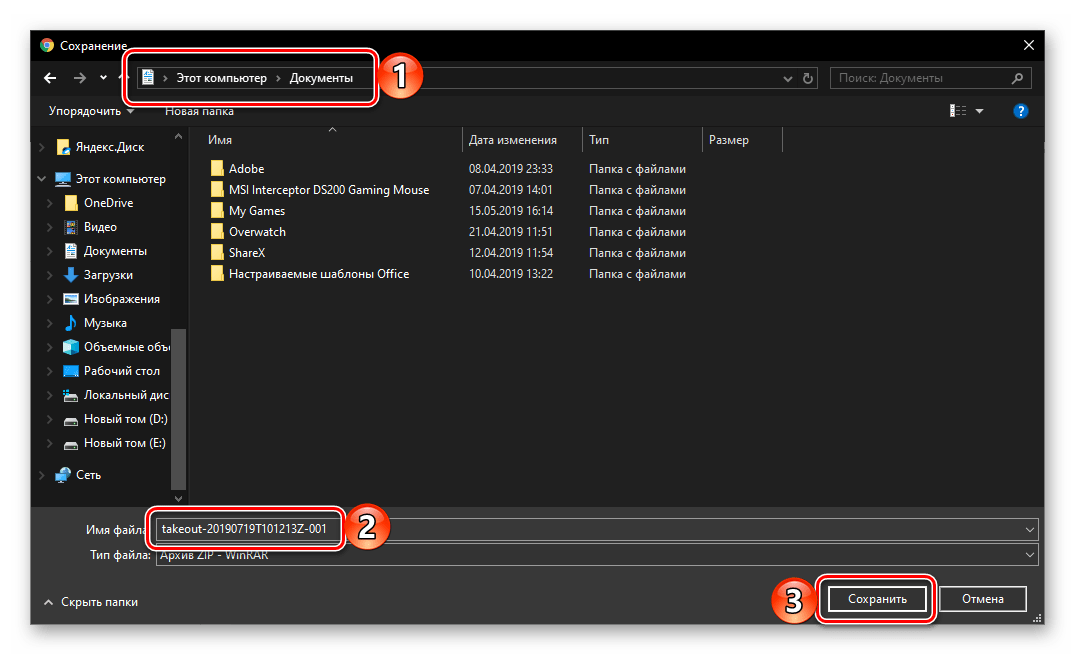Expand the Яндекс.Диск tree node
The image size is (1075, 655).
(41, 147)
